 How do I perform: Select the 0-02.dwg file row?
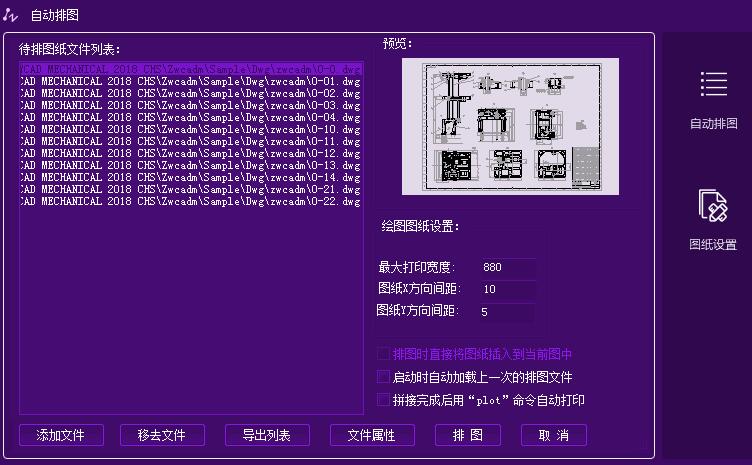(191, 93)
